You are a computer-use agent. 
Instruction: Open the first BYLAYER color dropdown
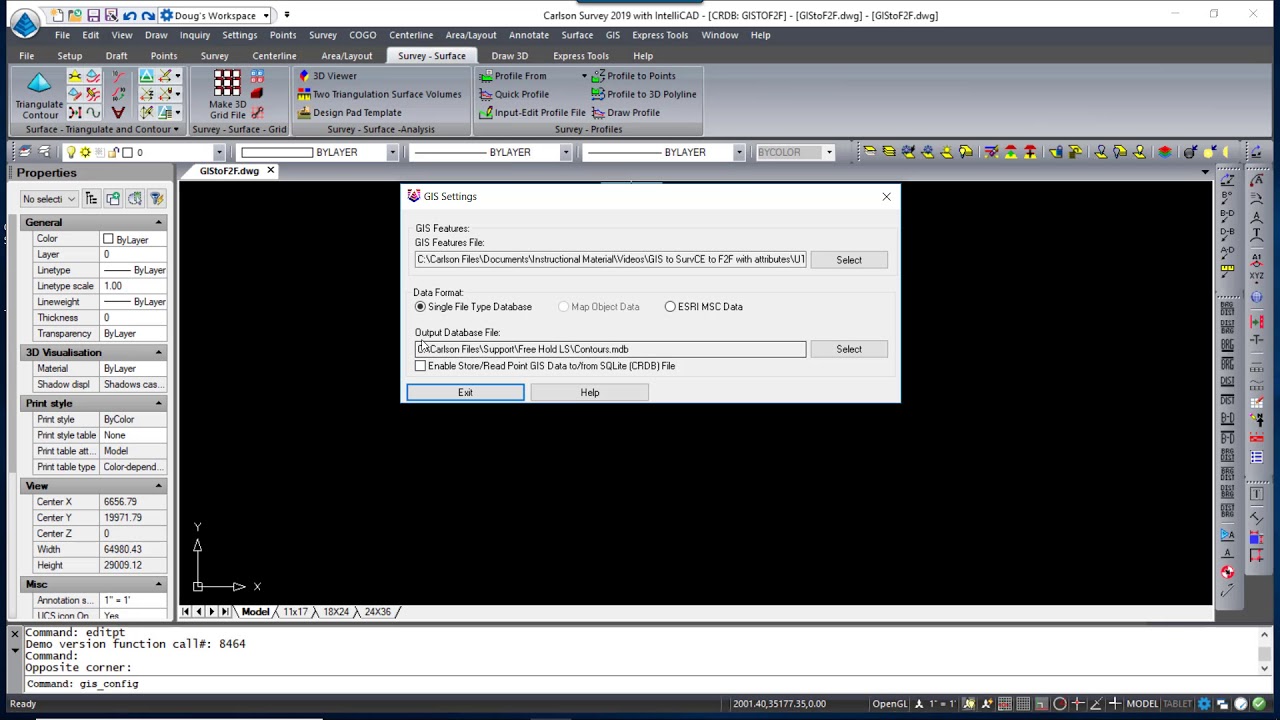click(392, 152)
